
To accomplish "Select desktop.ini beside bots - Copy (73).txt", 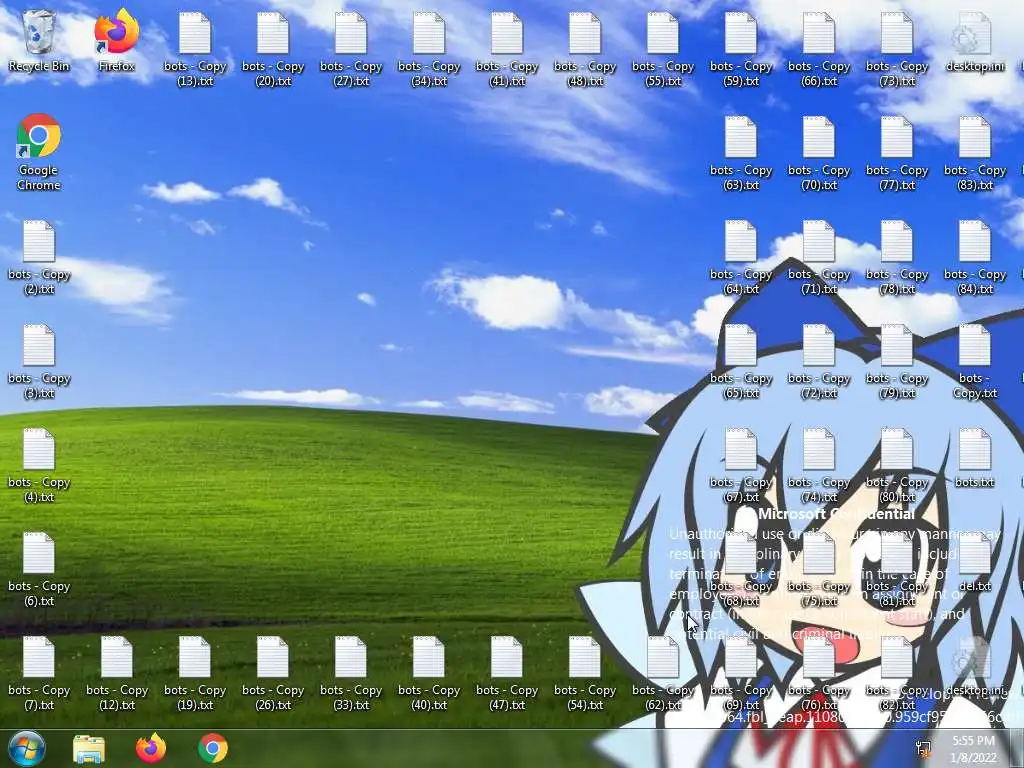I will click(x=975, y=42).
